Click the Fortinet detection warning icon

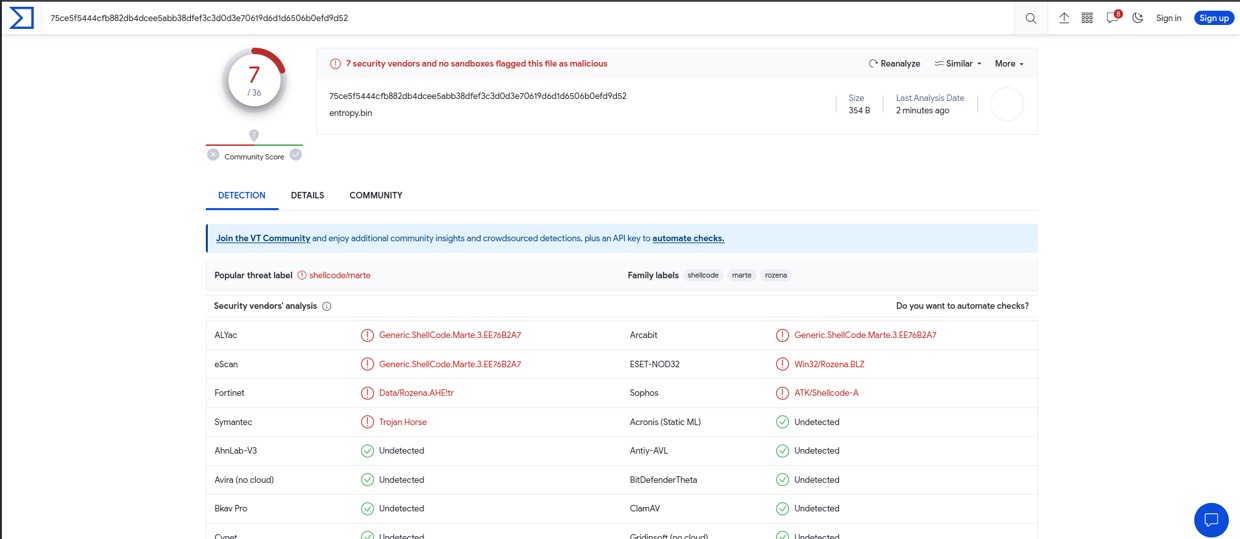(x=367, y=393)
